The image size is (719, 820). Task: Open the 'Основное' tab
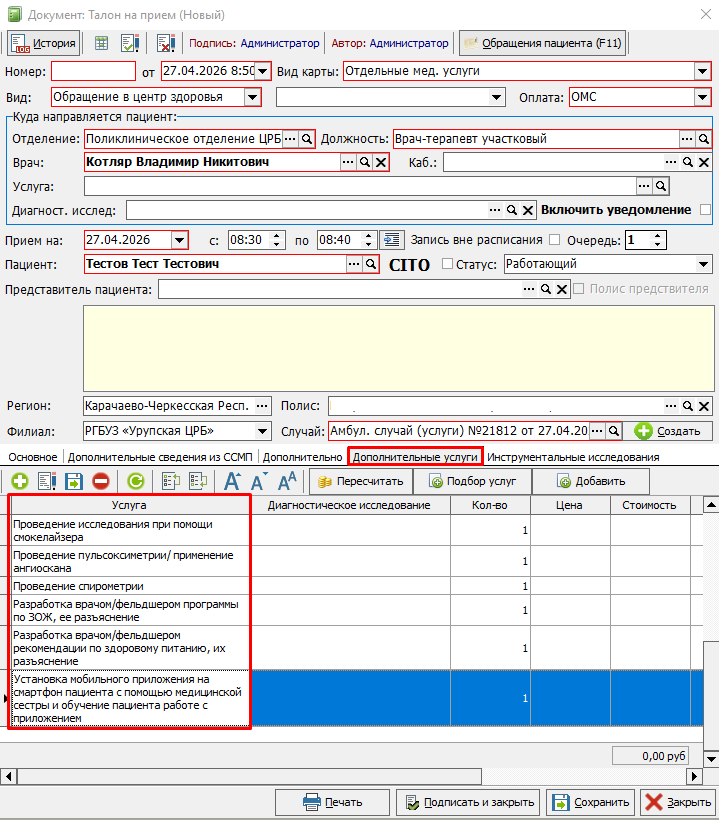pyautogui.click(x=33, y=457)
